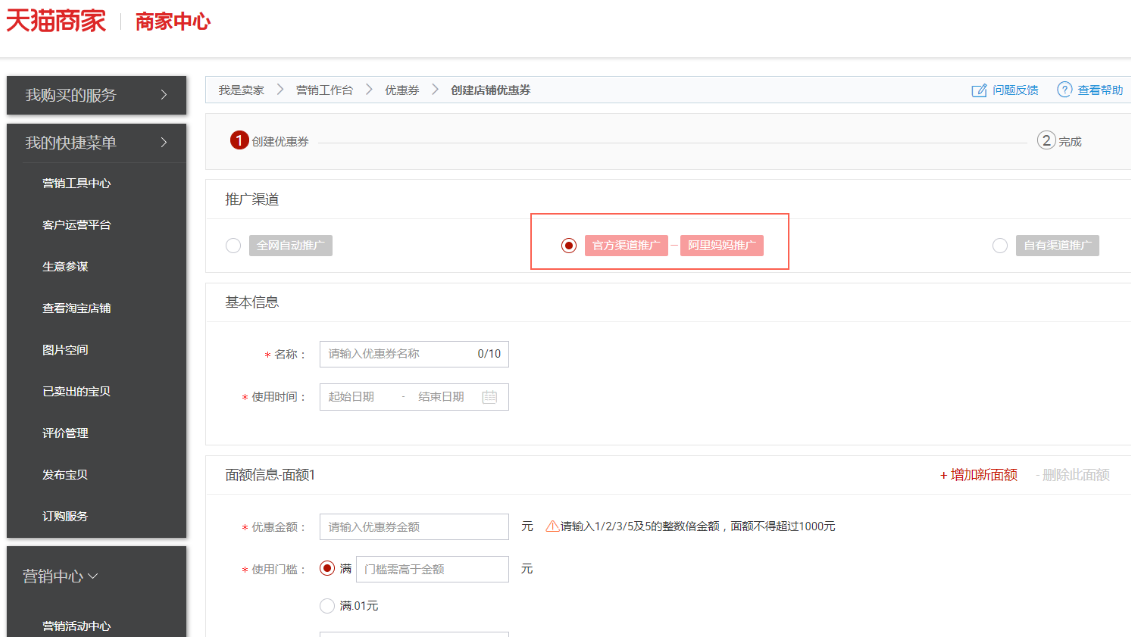1131x637 pixels.
Task: Open the calendar icon in 使用时间 field
Action: tap(489, 397)
